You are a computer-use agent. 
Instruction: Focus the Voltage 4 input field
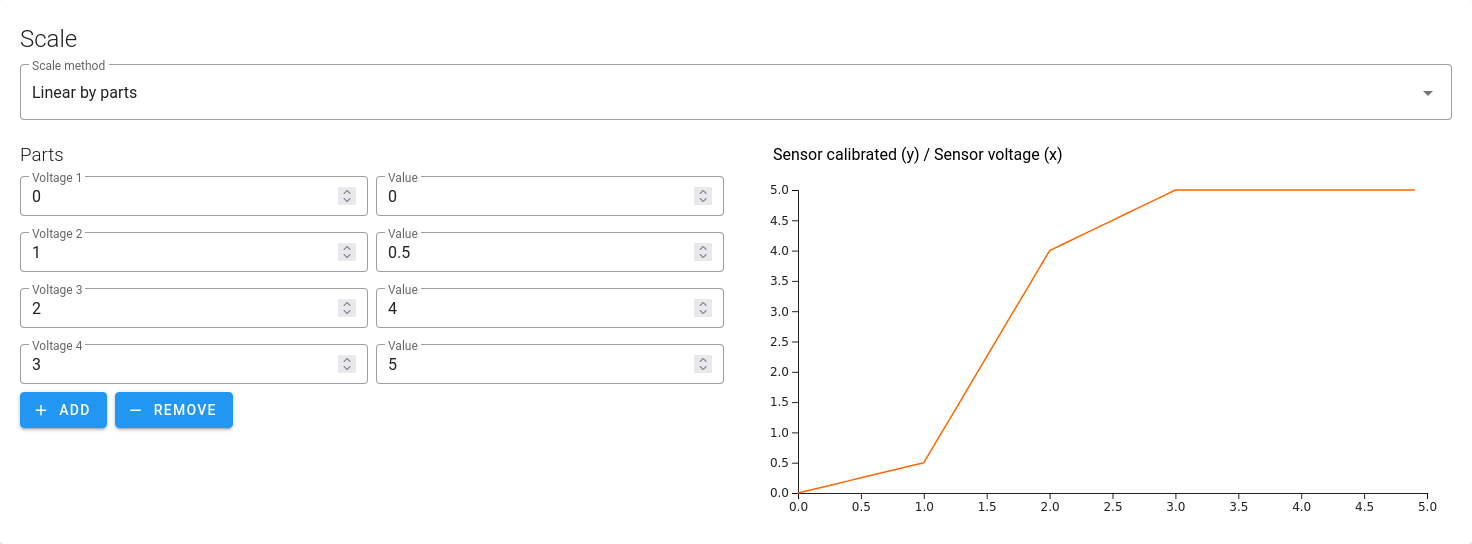(x=194, y=364)
